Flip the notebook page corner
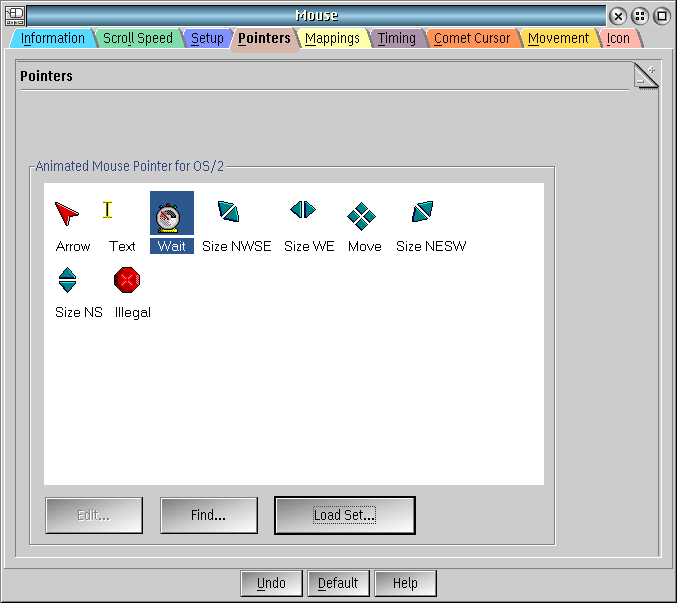Viewport: 677px width, 603px height. point(646,76)
